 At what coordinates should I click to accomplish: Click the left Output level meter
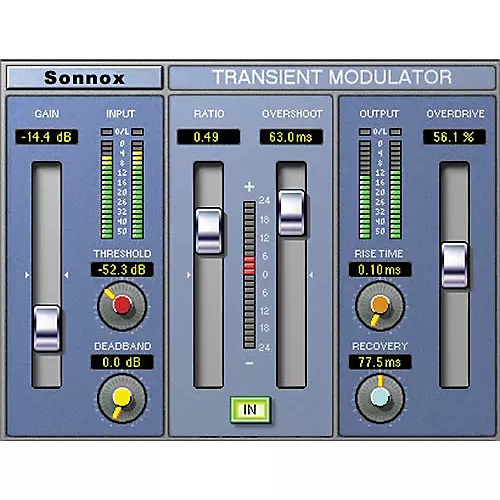pos(365,189)
